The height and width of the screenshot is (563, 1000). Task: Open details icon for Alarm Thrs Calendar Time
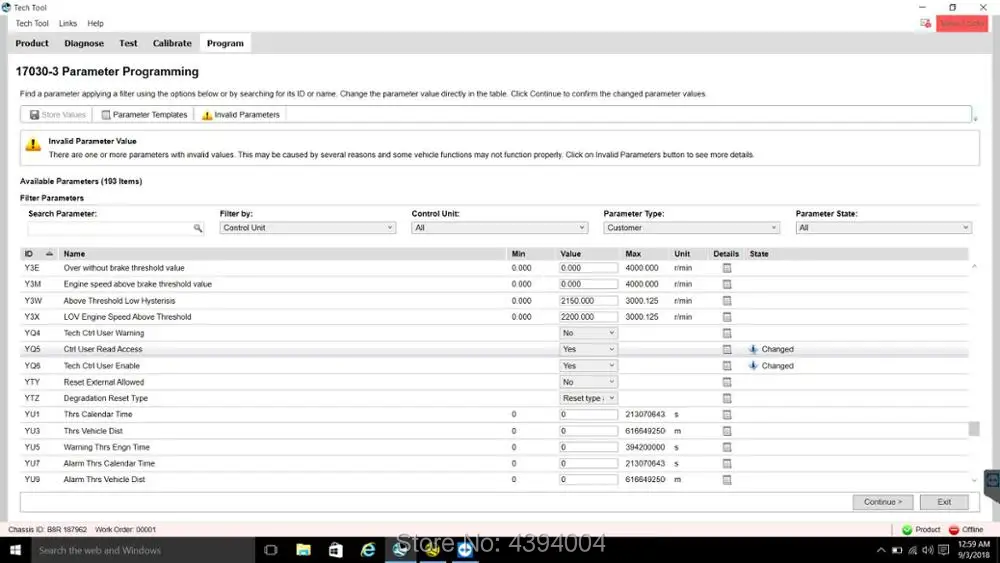726,464
